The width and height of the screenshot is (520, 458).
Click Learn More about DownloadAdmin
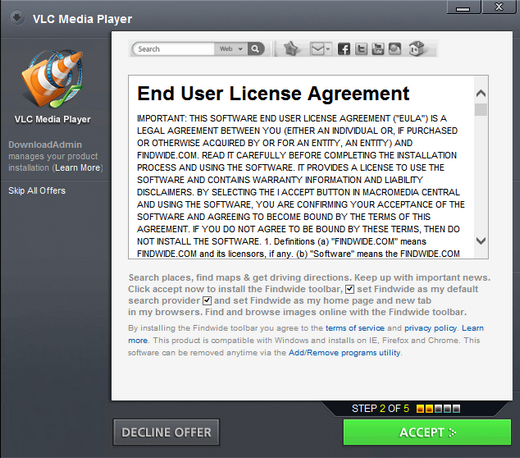[77, 168]
